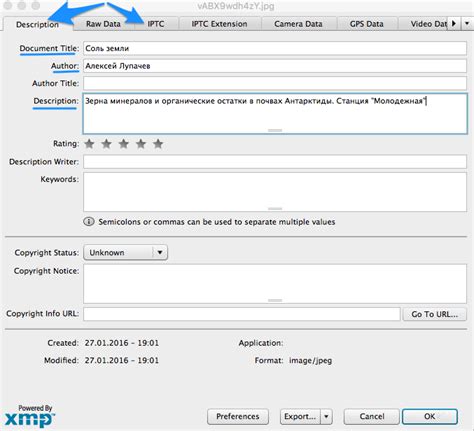
Task: Open the Copyright Status dropdown
Action: [x=125, y=252]
